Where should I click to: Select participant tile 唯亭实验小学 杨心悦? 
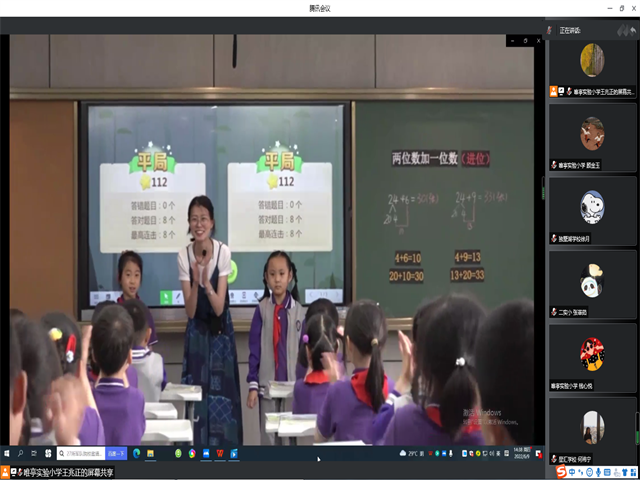[592, 358]
